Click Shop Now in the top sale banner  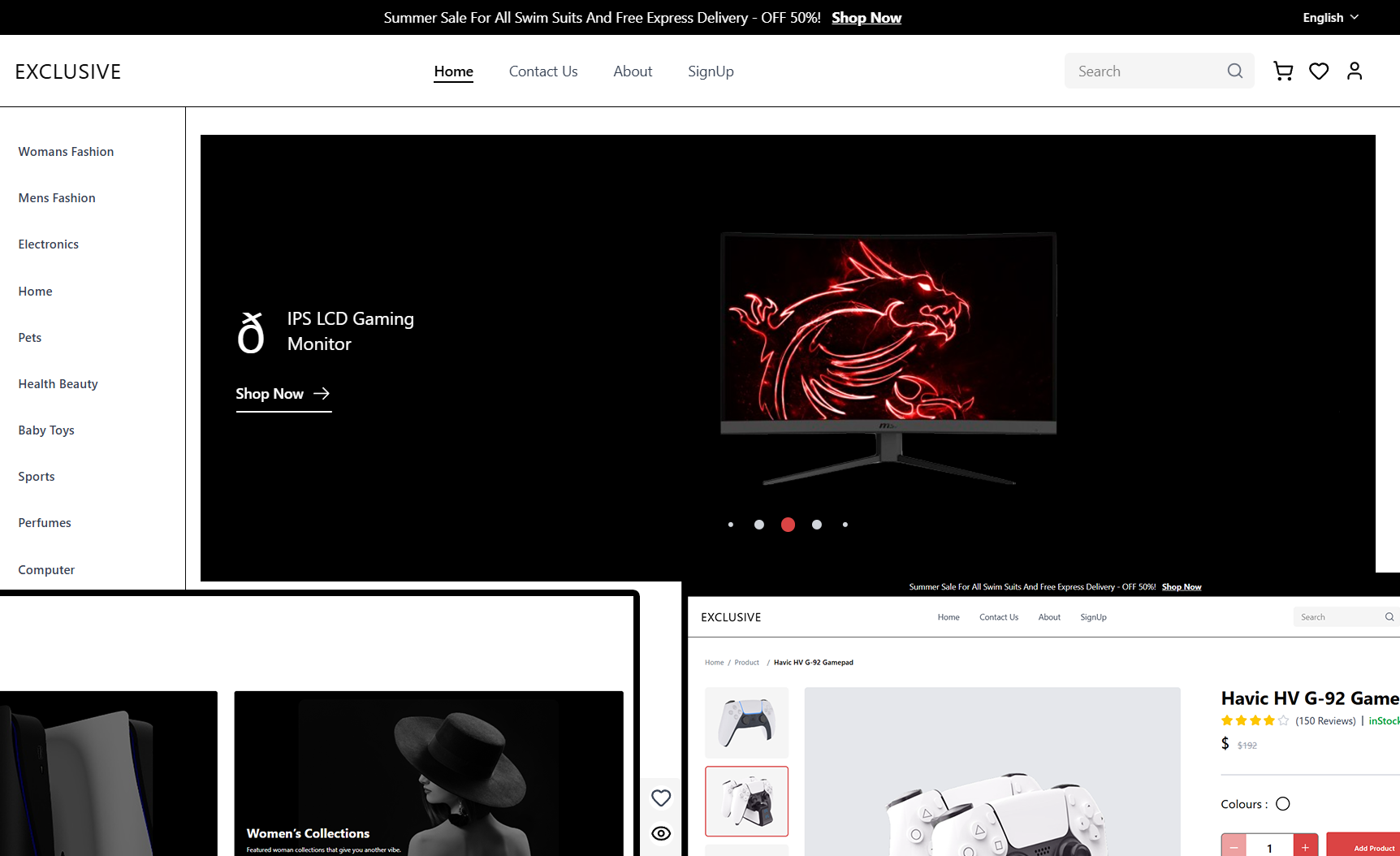pos(866,18)
